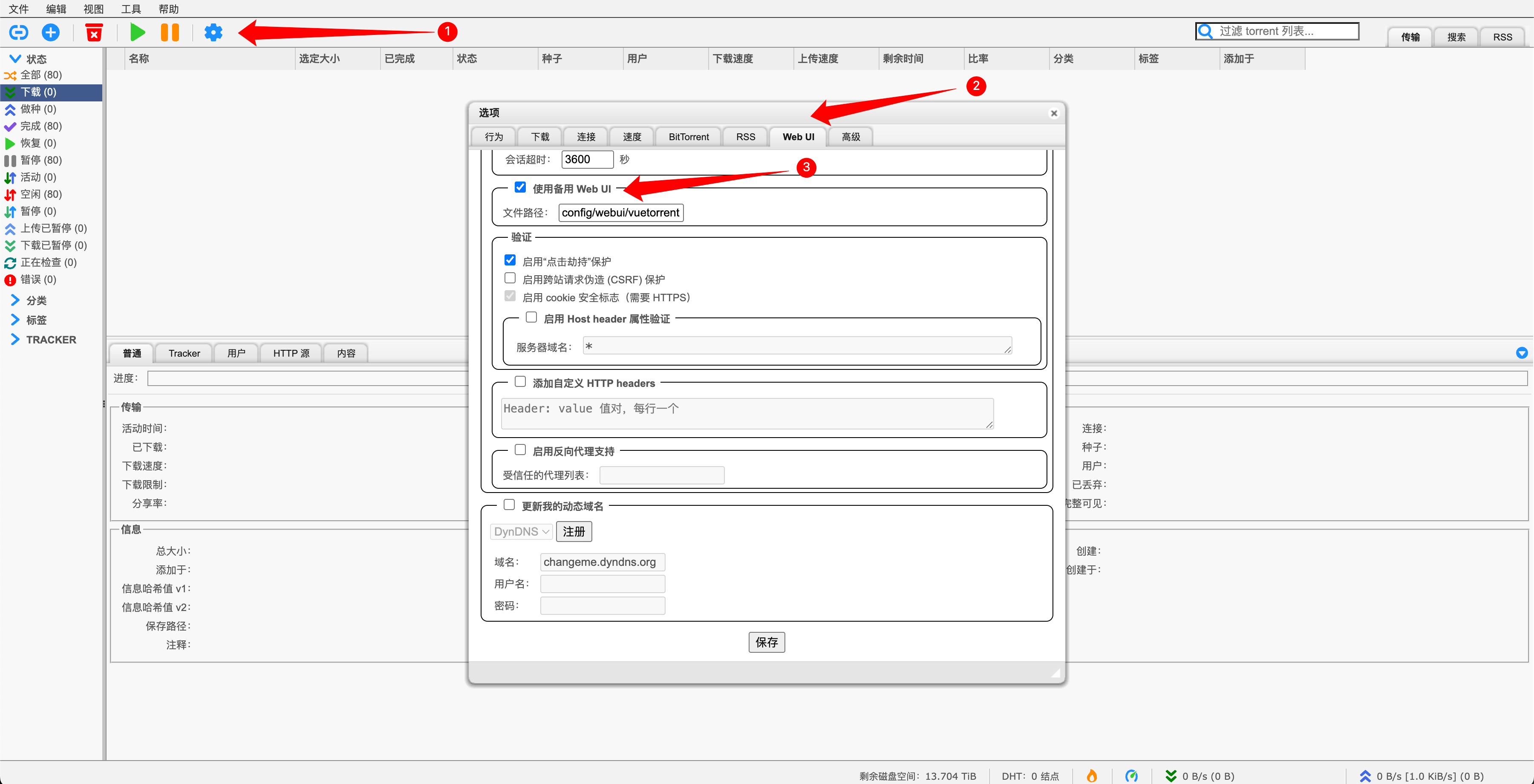Open the 文件 menu

(18, 9)
